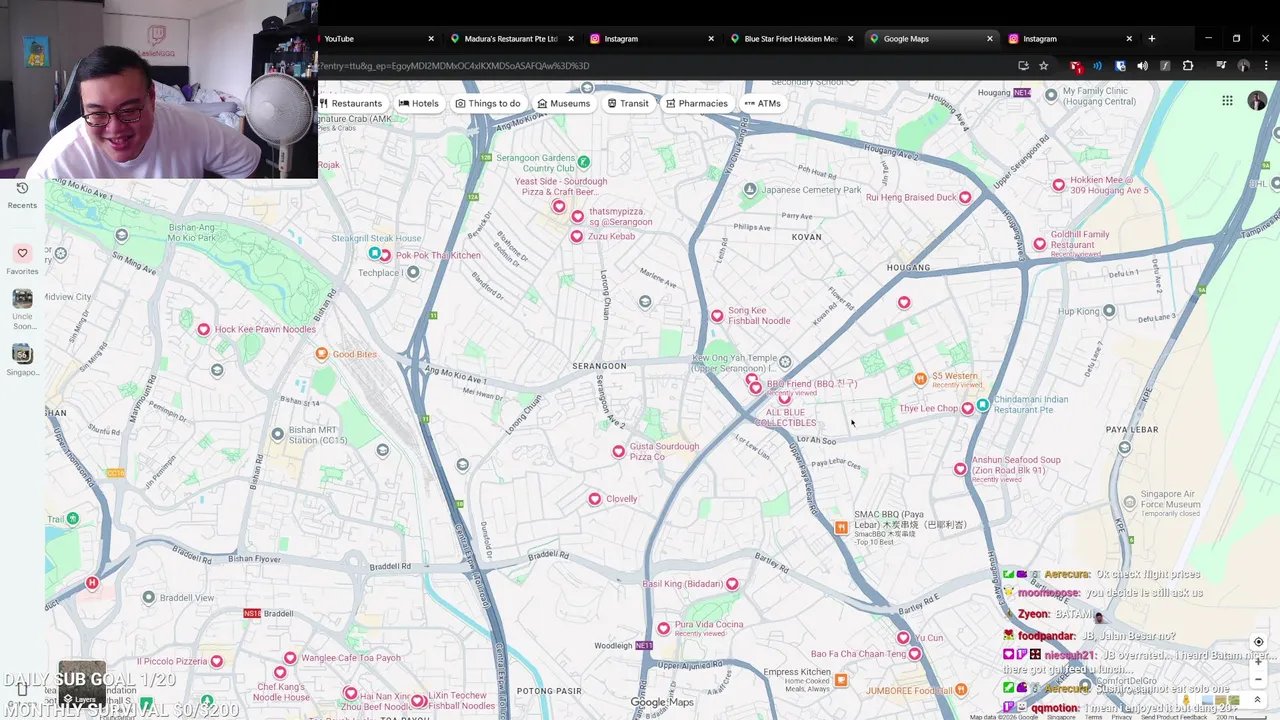
Task: Open the Chrome three-dot menu
Action: tap(1266, 66)
